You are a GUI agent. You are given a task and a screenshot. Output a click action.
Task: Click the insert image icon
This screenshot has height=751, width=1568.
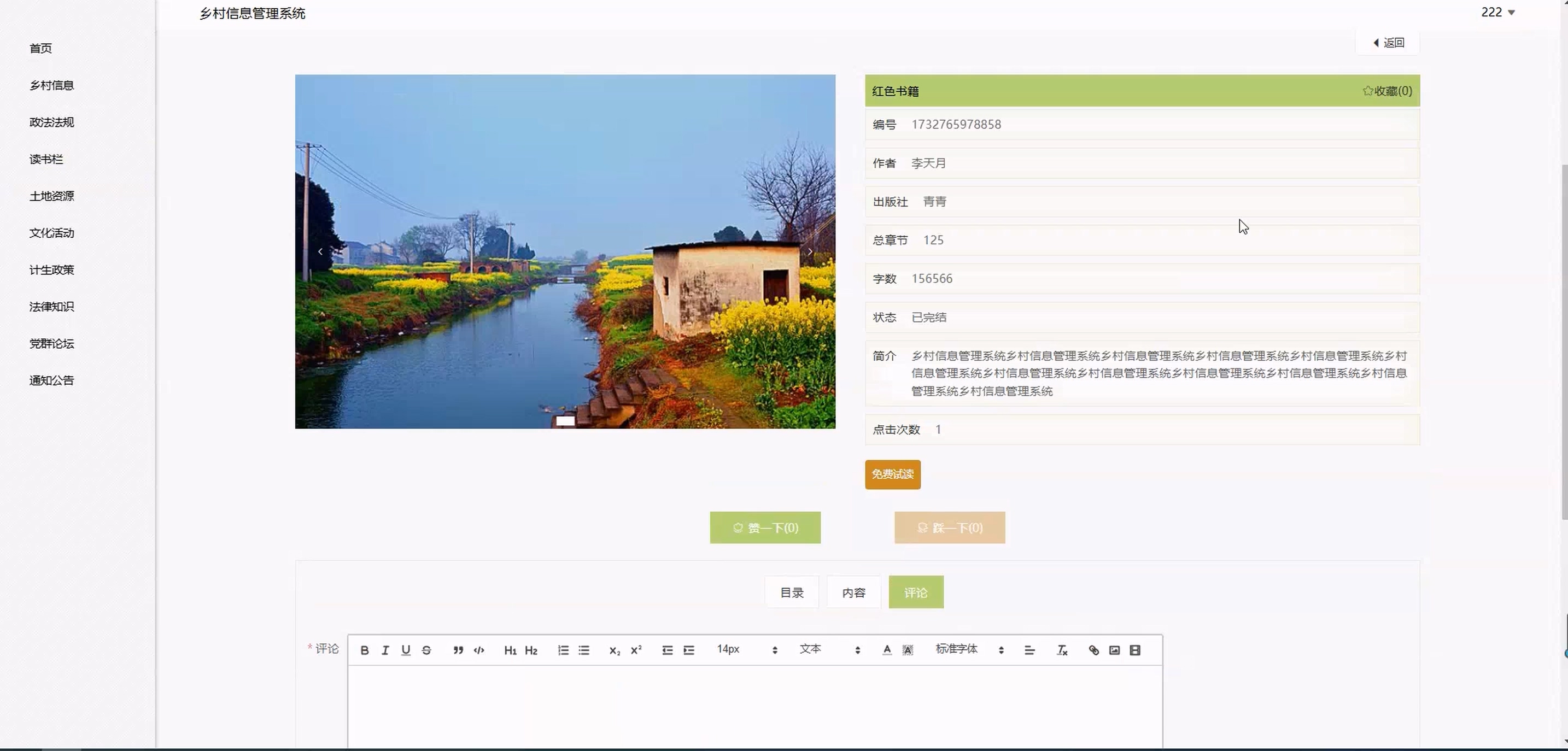(1114, 650)
